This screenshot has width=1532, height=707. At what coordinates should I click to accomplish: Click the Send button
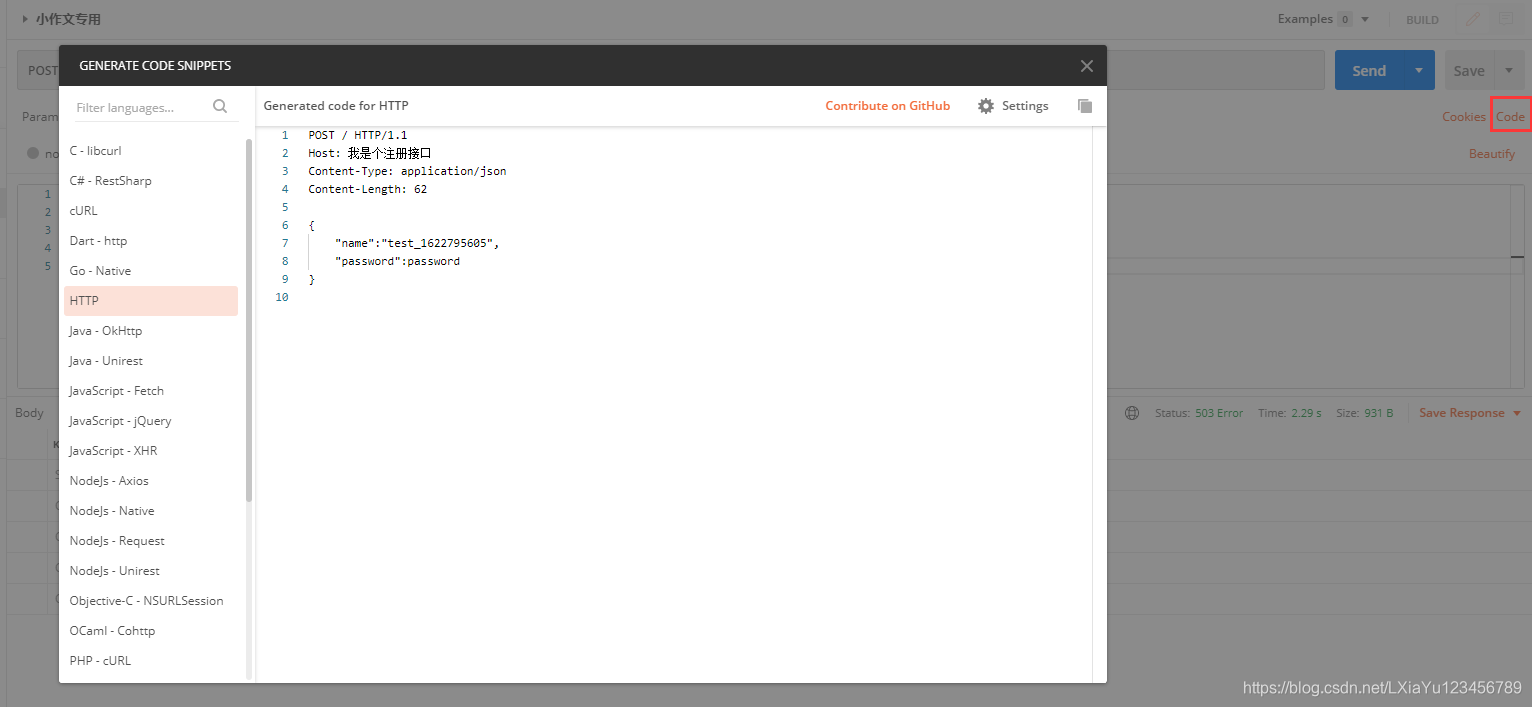tap(1368, 71)
